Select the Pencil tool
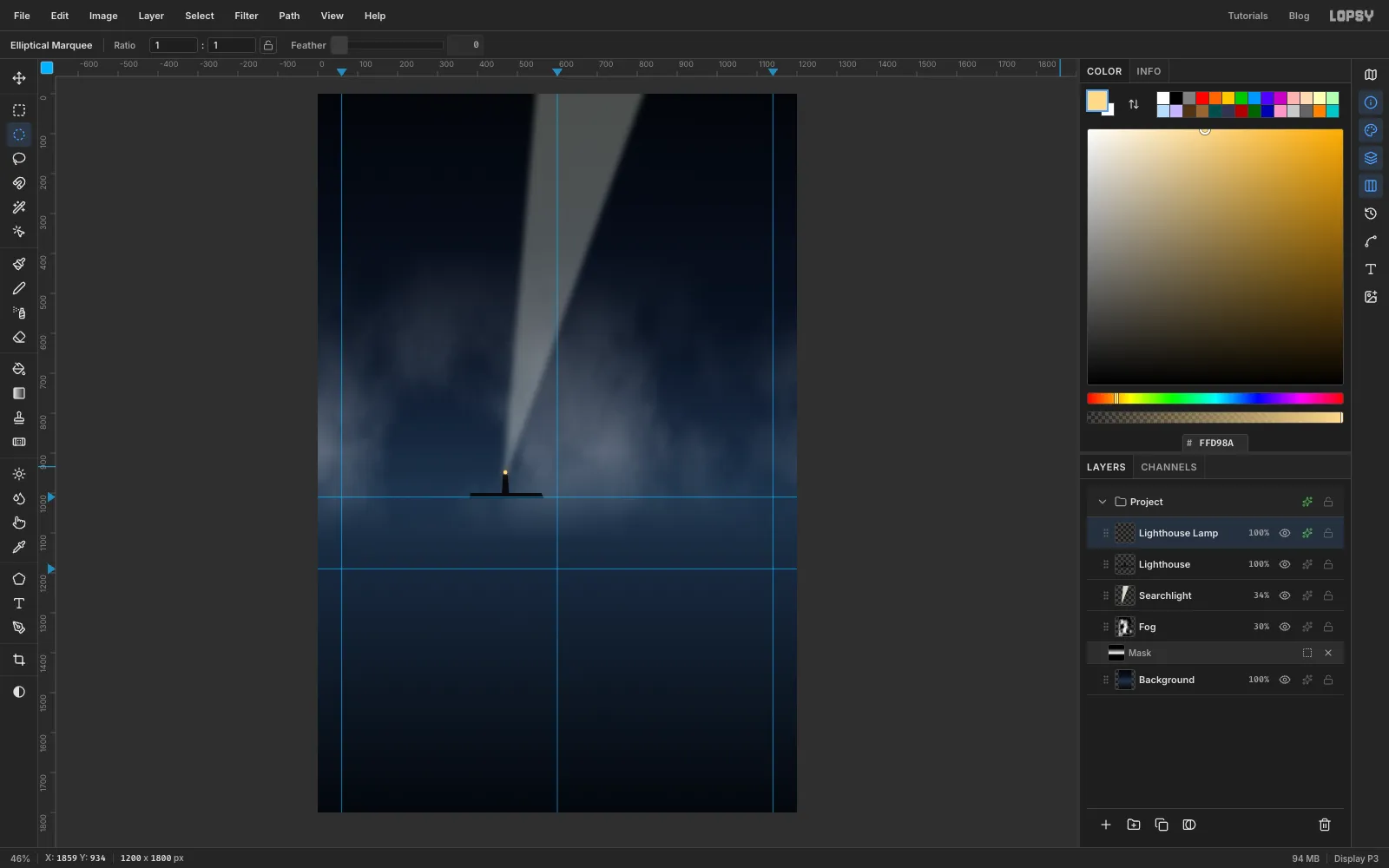This screenshot has width=1389, height=868. pos(19,288)
